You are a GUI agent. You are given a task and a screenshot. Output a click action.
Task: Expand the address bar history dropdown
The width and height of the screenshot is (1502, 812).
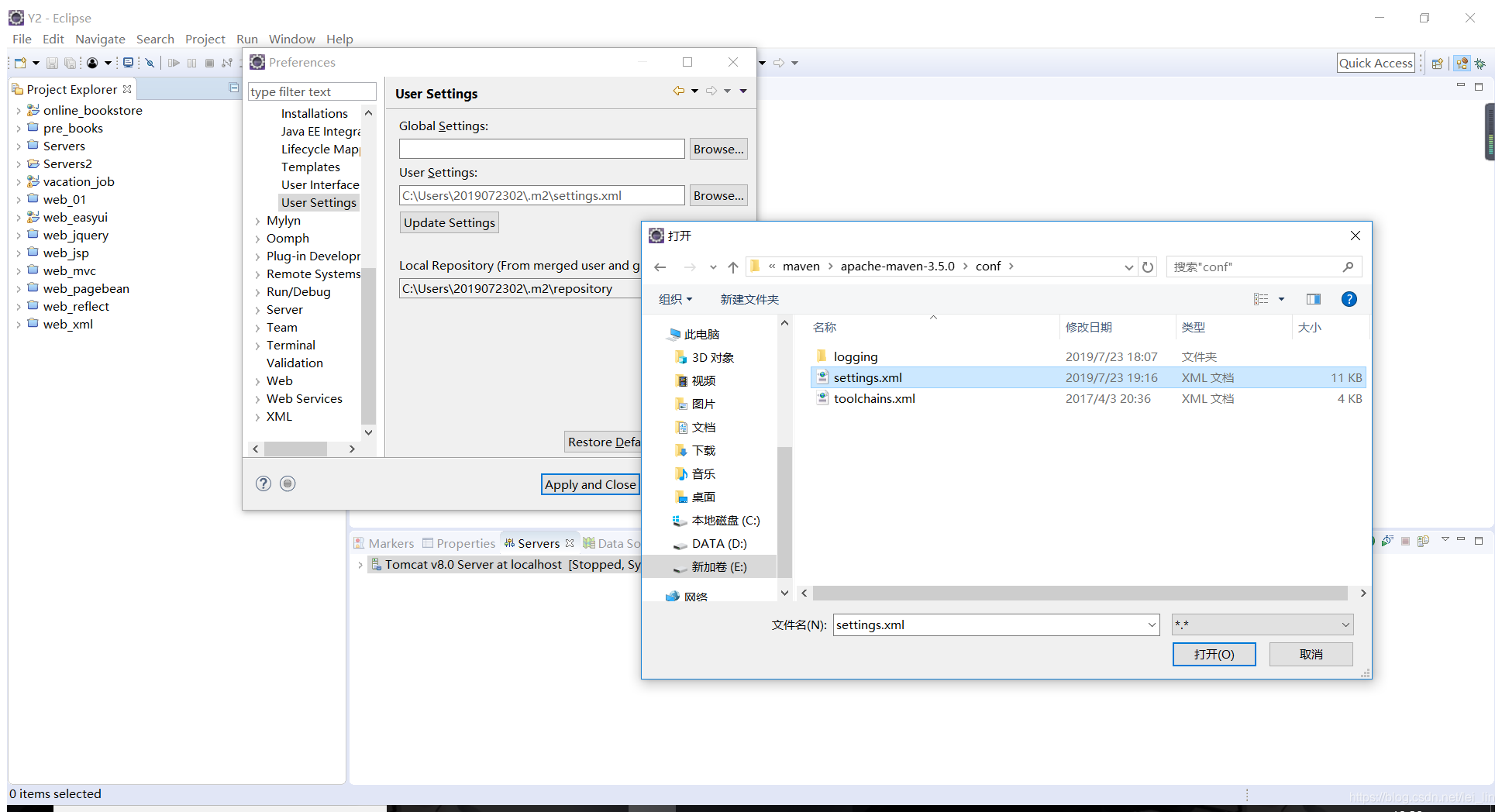[1128, 267]
